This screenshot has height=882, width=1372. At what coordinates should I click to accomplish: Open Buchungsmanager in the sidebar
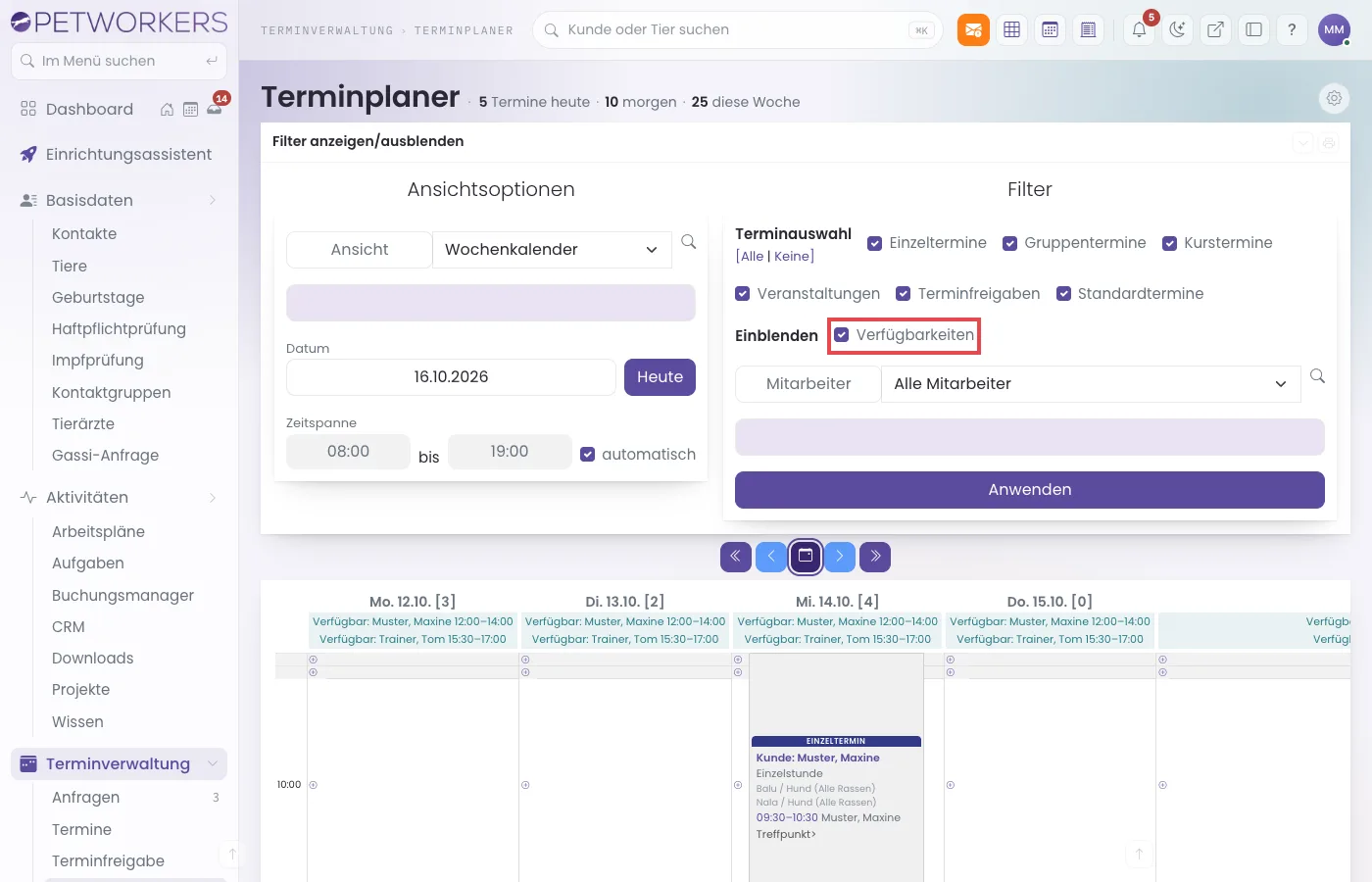[122, 596]
